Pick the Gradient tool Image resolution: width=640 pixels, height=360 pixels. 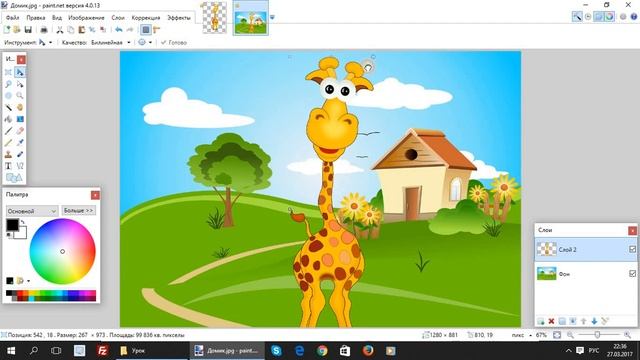click(20, 119)
